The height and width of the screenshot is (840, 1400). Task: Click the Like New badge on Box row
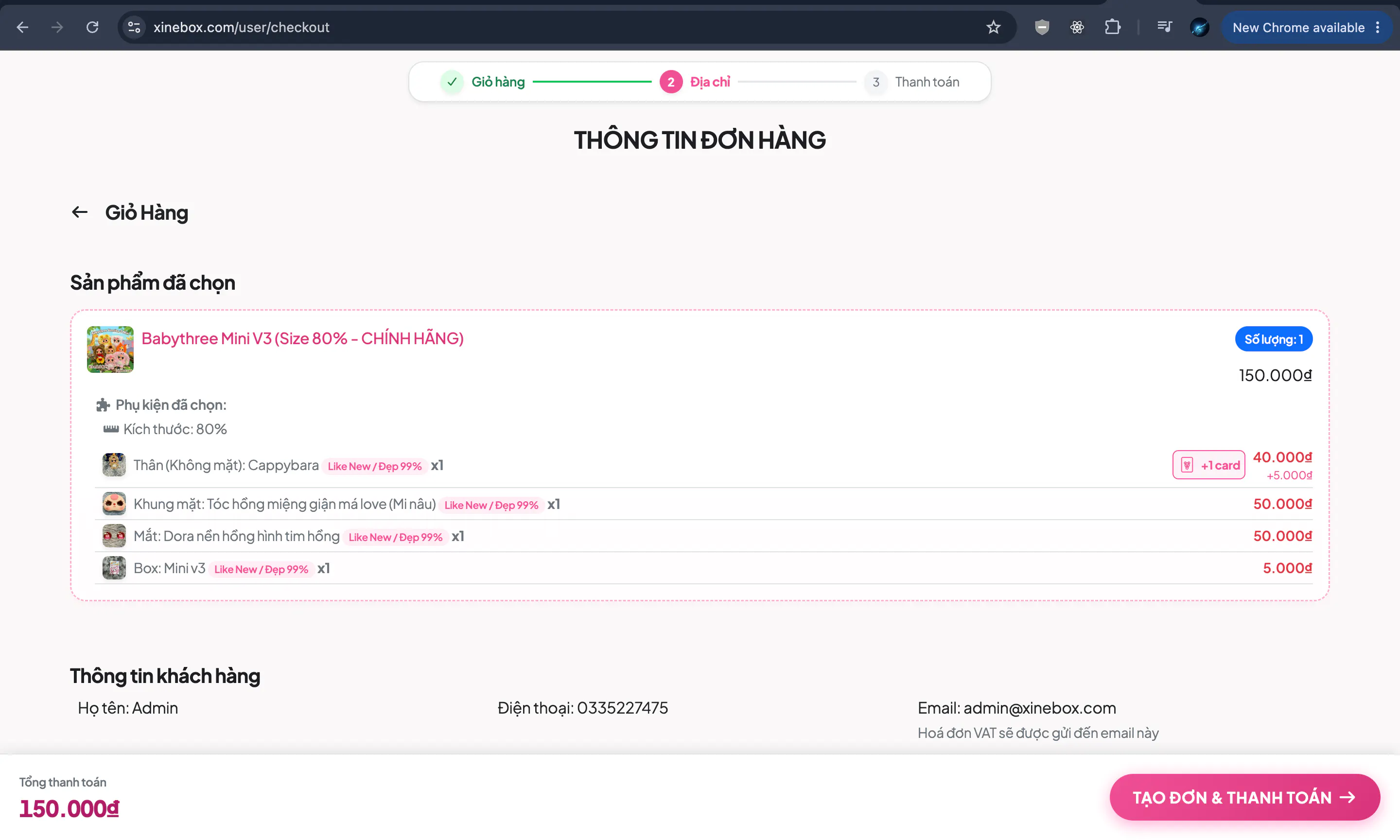(261, 569)
